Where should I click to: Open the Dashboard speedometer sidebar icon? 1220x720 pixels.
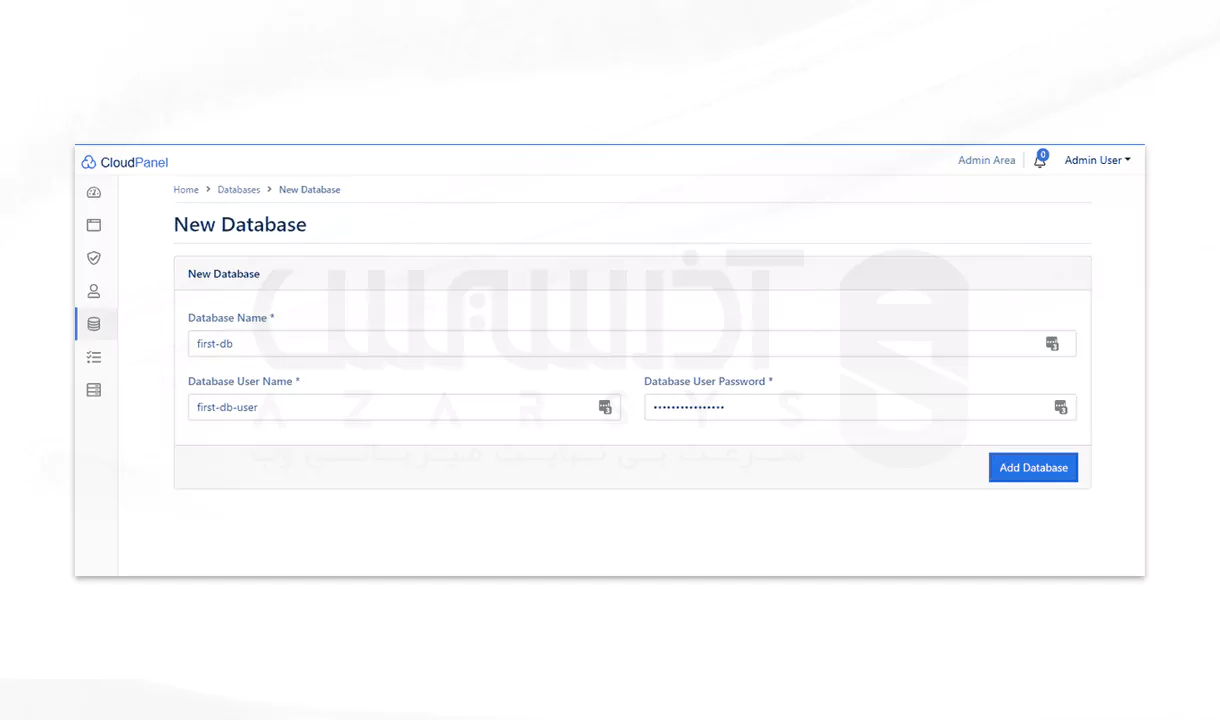click(94, 192)
